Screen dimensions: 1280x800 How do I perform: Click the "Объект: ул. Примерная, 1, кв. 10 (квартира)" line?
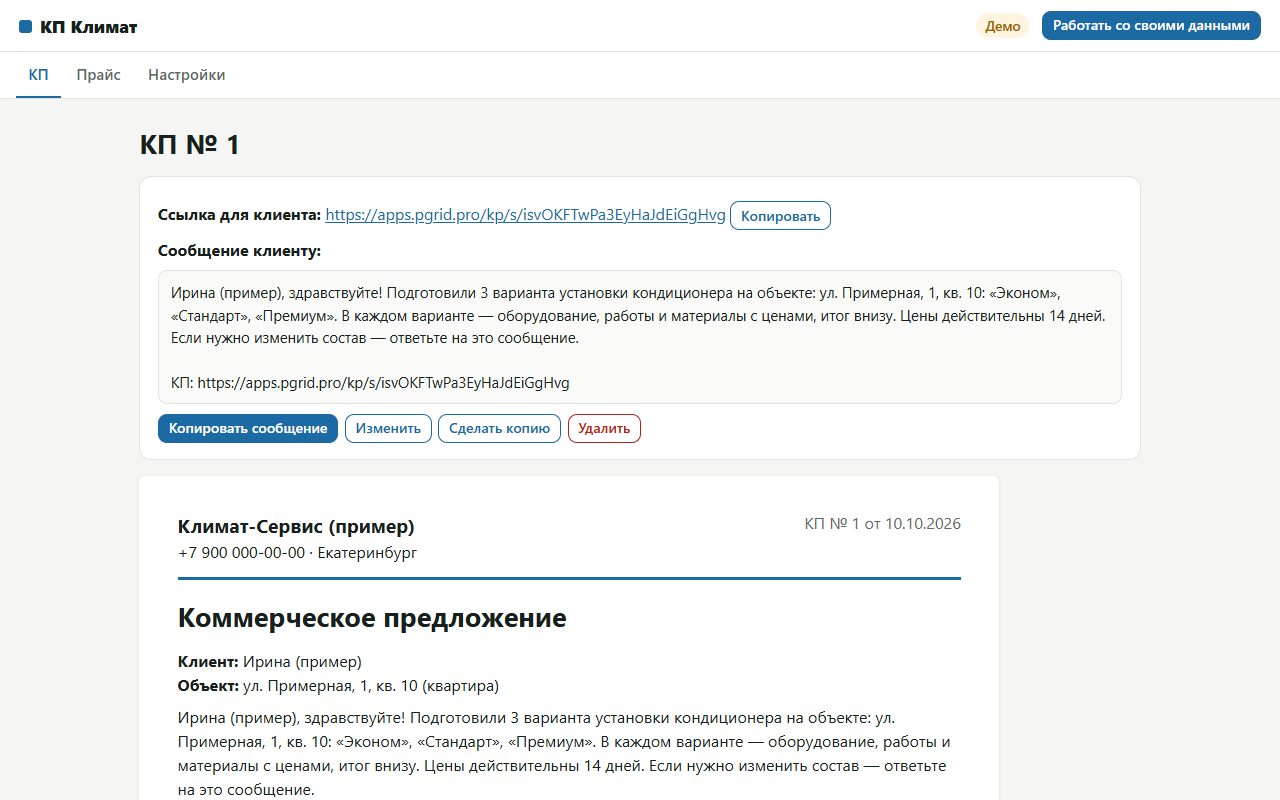tap(338, 686)
